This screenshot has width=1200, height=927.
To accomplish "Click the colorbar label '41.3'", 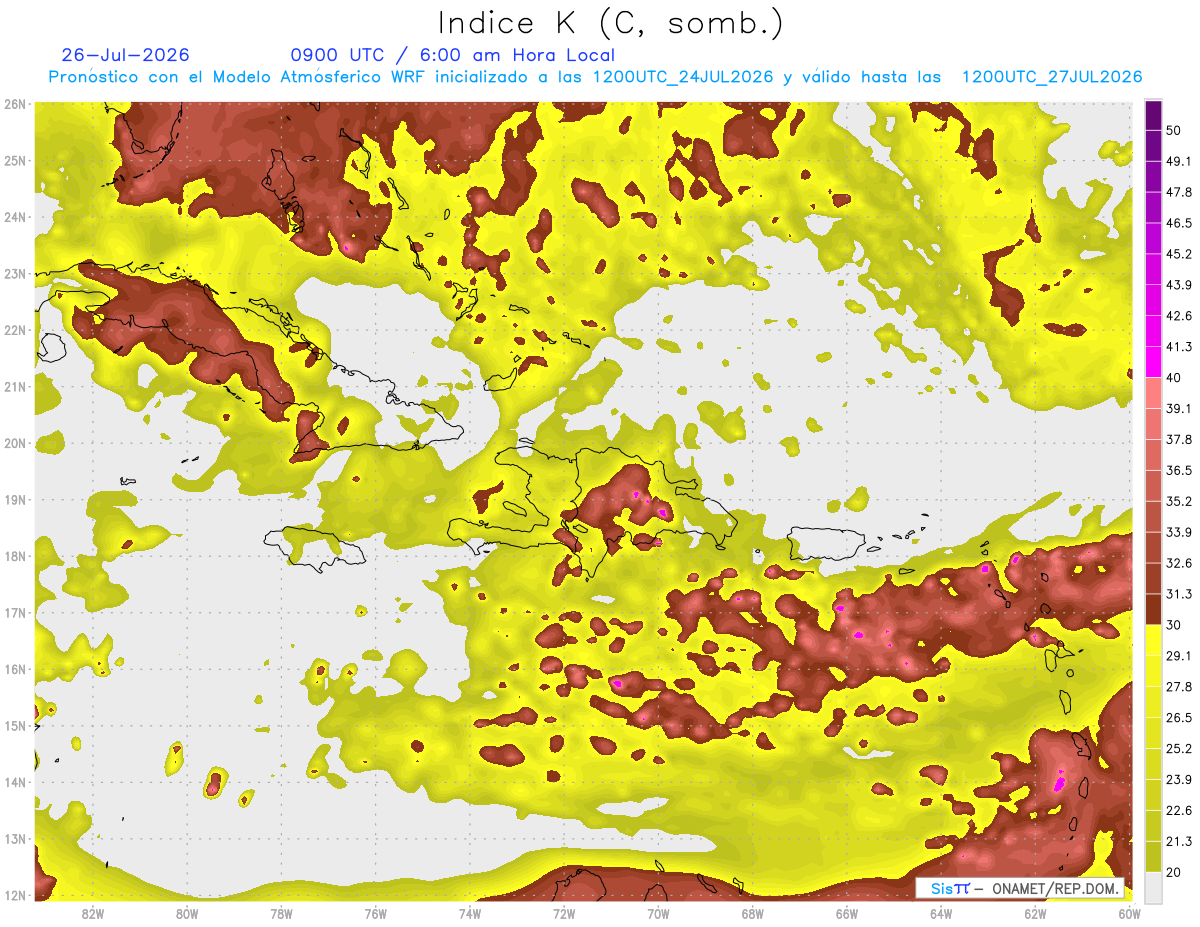I will [x=1179, y=347].
